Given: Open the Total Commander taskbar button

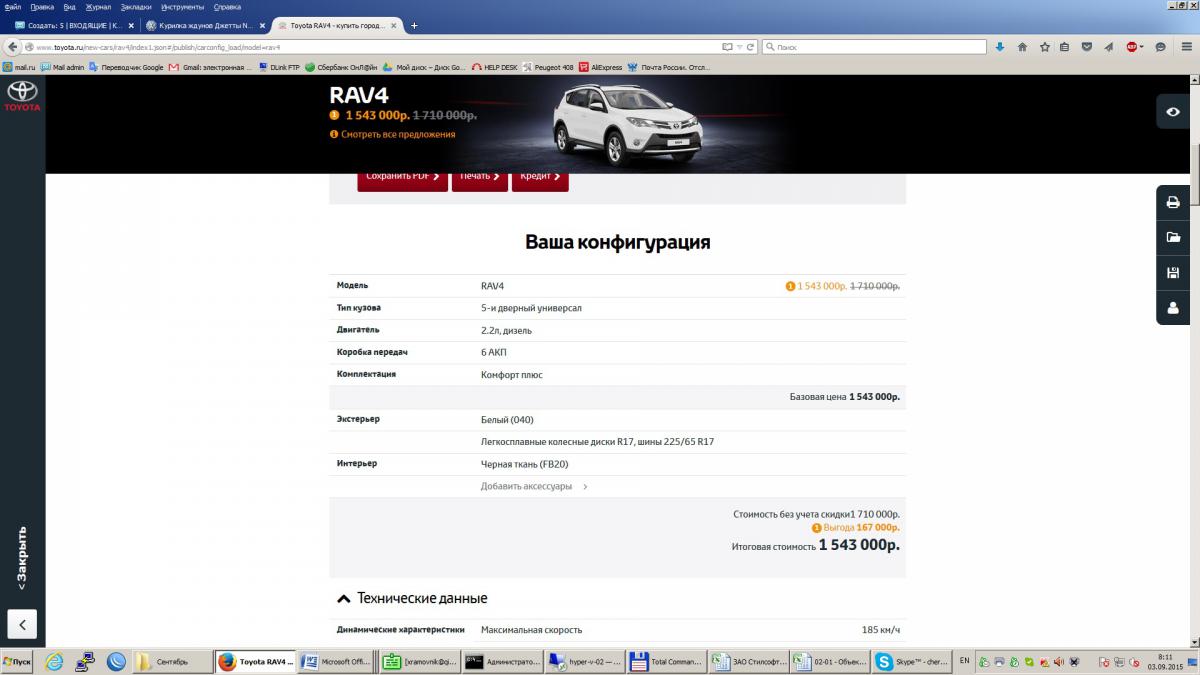Looking at the screenshot, I should pos(665,661).
